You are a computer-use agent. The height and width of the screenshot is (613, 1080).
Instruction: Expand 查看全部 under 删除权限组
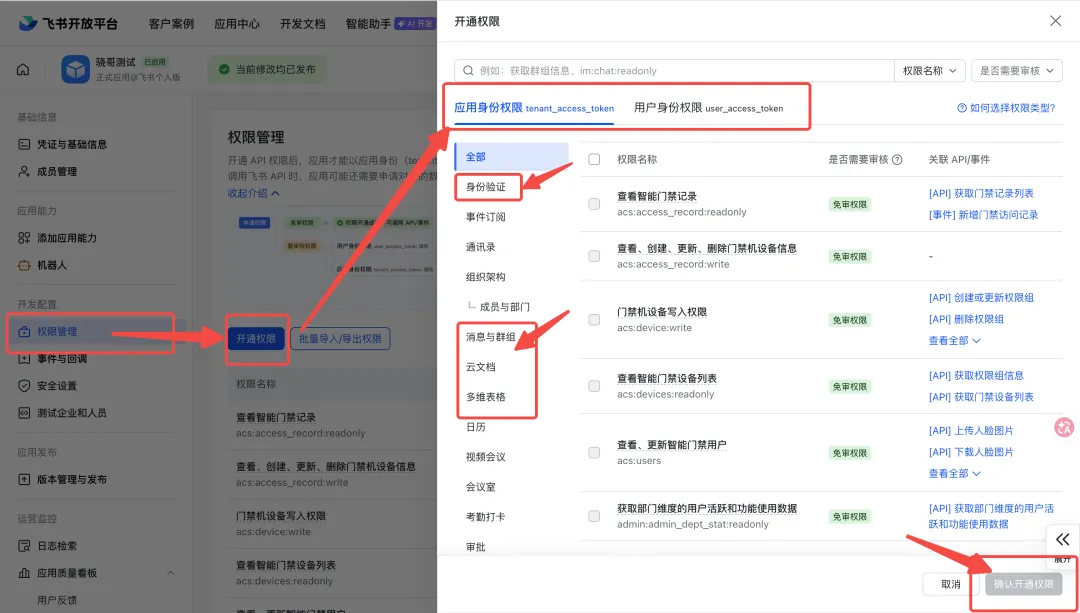[x=955, y=340]
